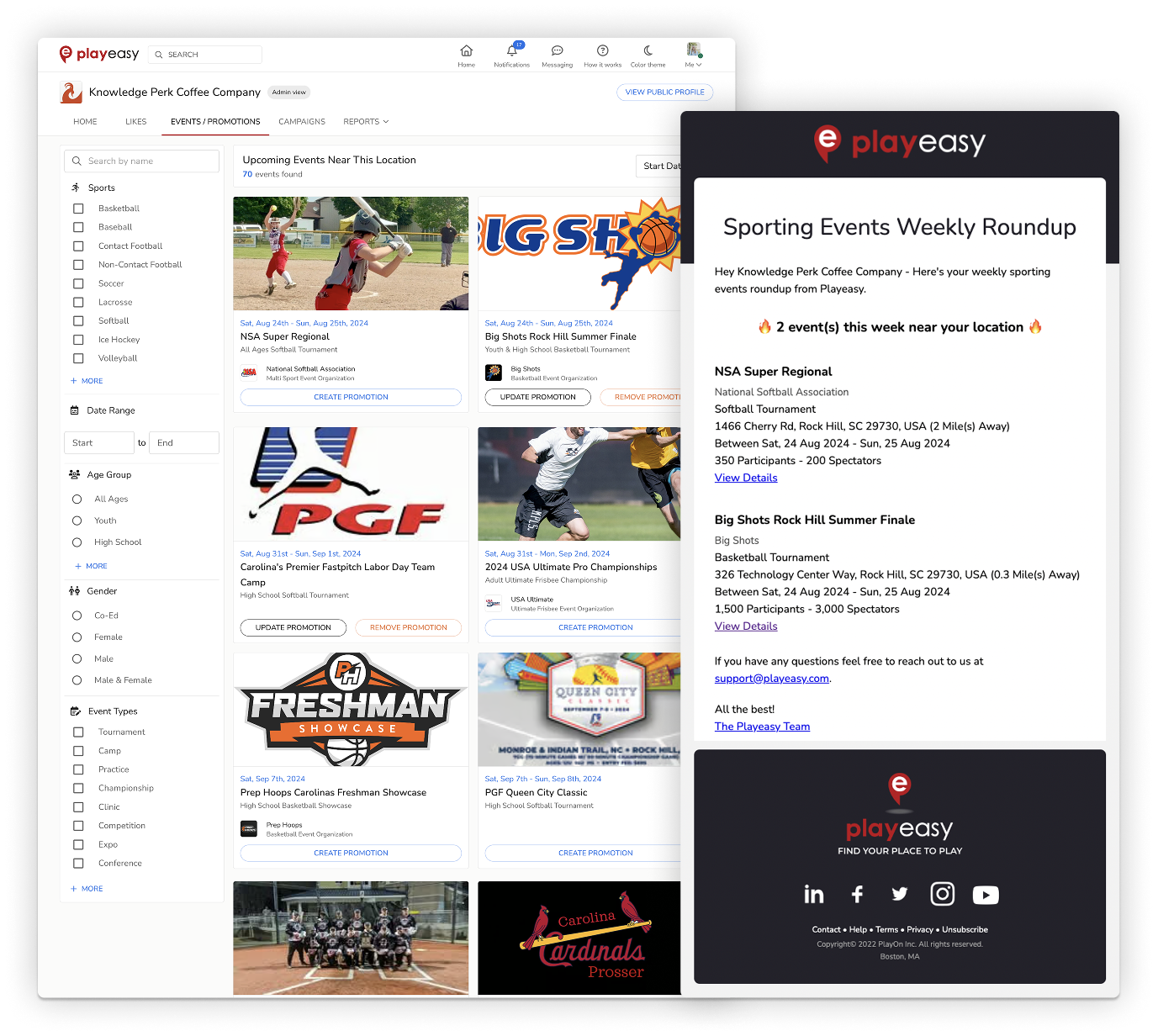This screenshot has height=1036, width=1158.
Task: Open the LinkedIn icon in email footer
Action: click(813, 895)
